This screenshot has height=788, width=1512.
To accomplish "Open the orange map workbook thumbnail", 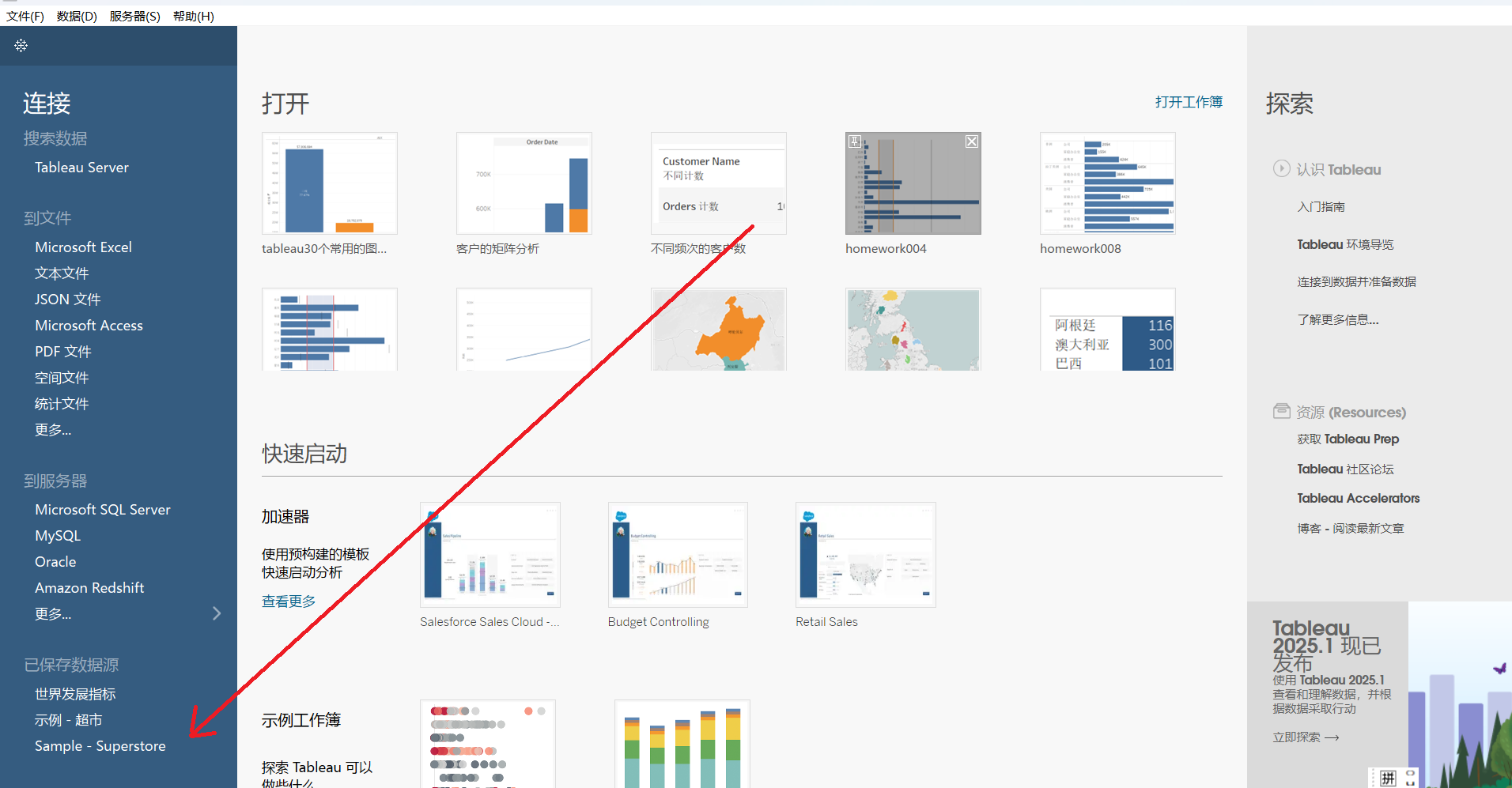I will [x=718, y=329].
